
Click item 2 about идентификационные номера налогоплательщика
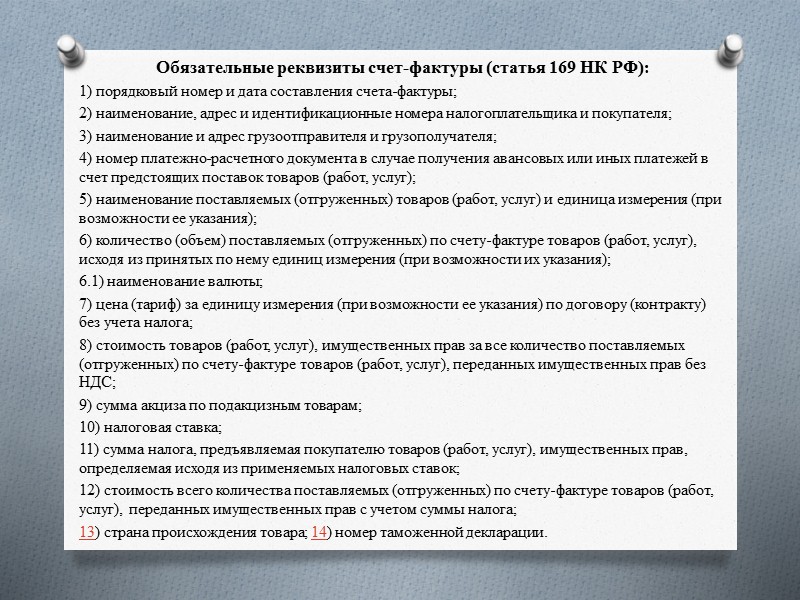[376, 114]
